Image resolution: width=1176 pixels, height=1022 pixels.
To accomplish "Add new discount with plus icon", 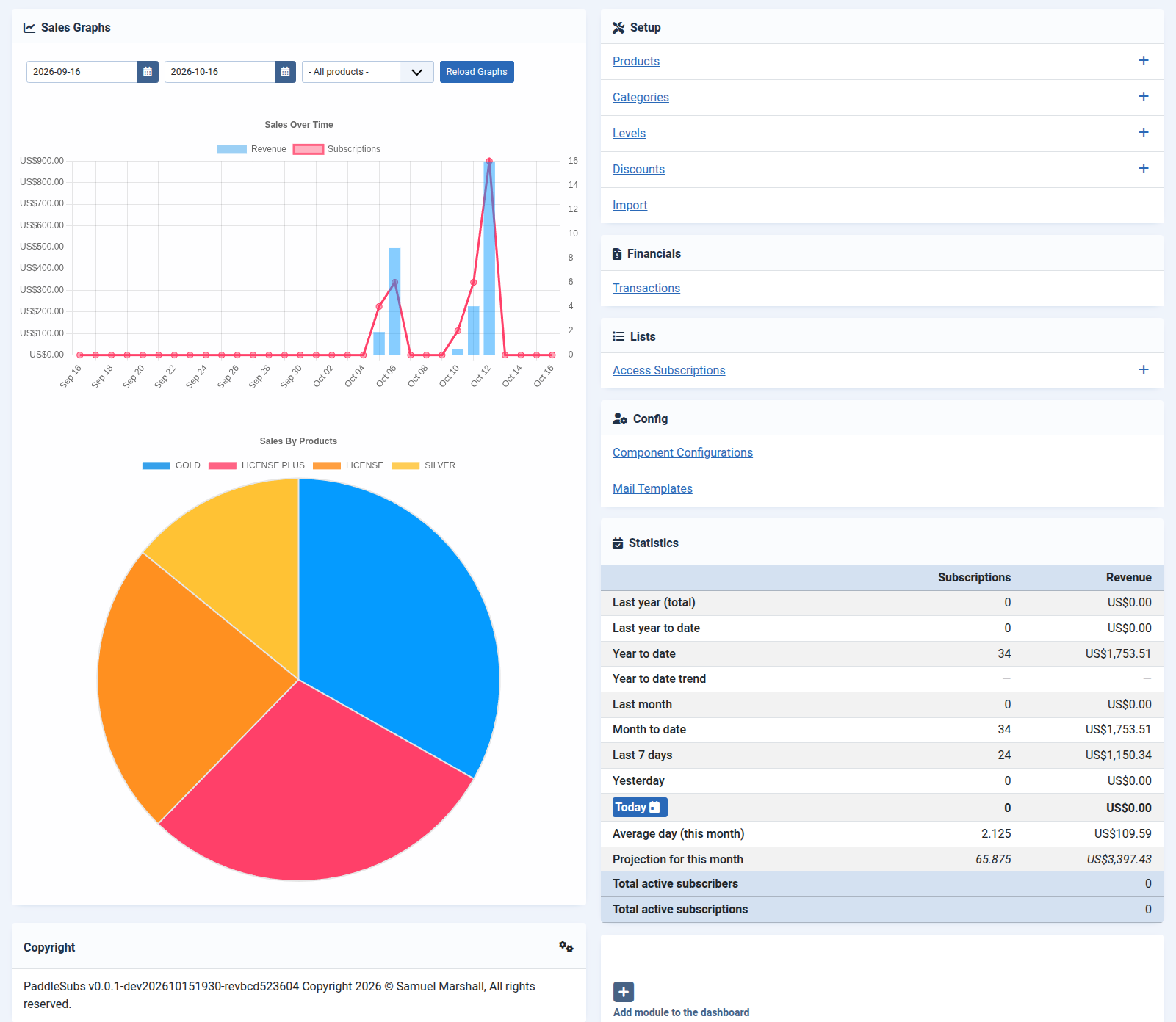I will [1143, 169].
